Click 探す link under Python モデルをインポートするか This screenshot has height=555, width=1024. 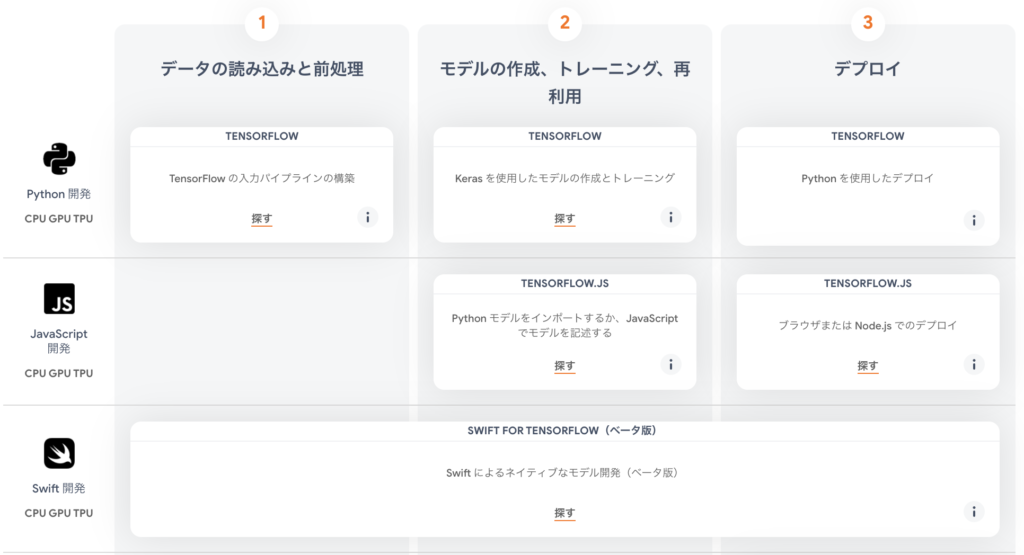[x=565, y=366]
